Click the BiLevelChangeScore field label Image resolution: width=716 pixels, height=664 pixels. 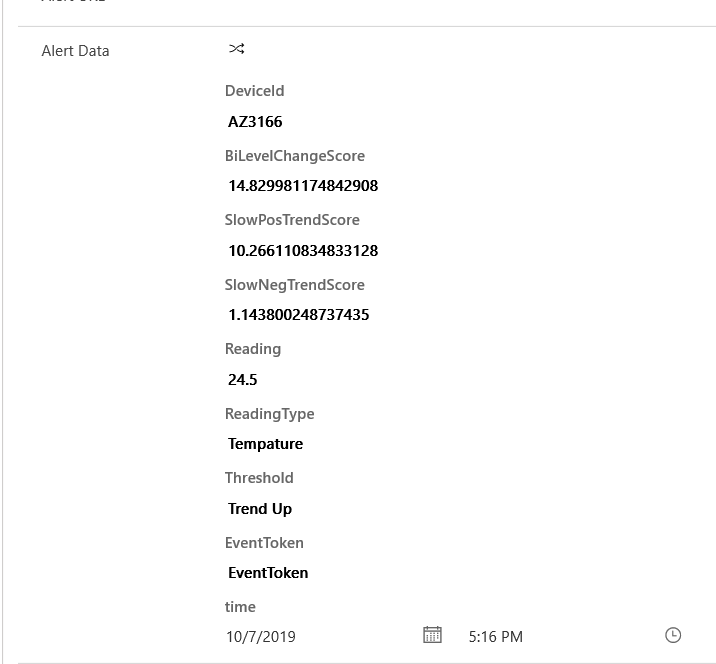(295, 156)
